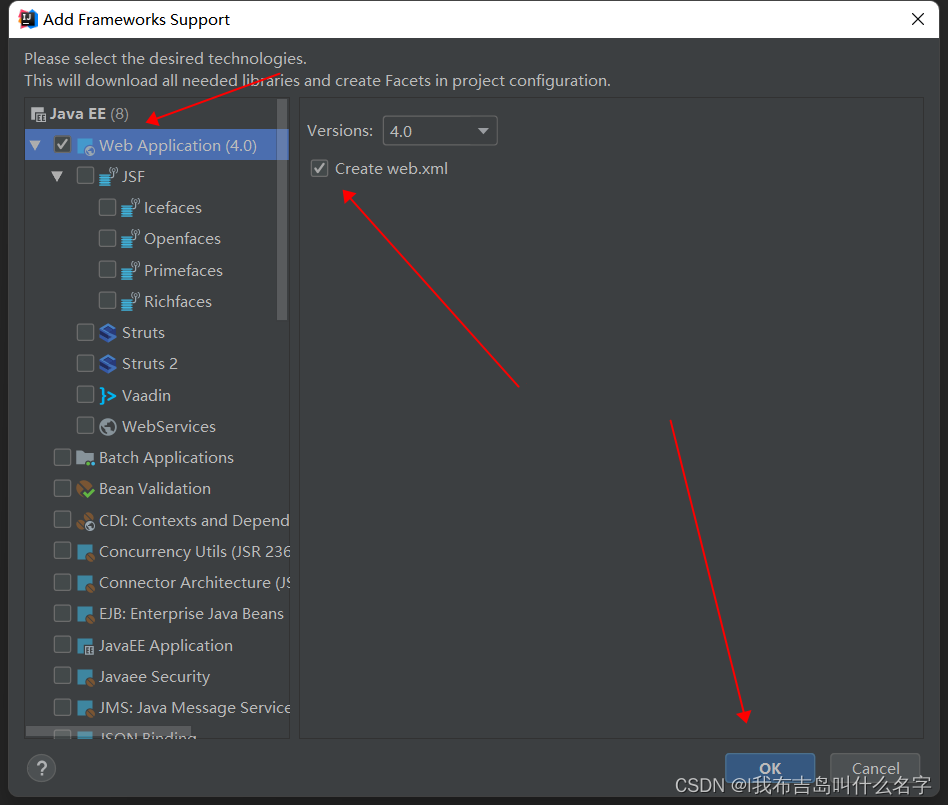Click the Java EE group icon
This screenshot has height=805, width=948.
coord(38,114)
